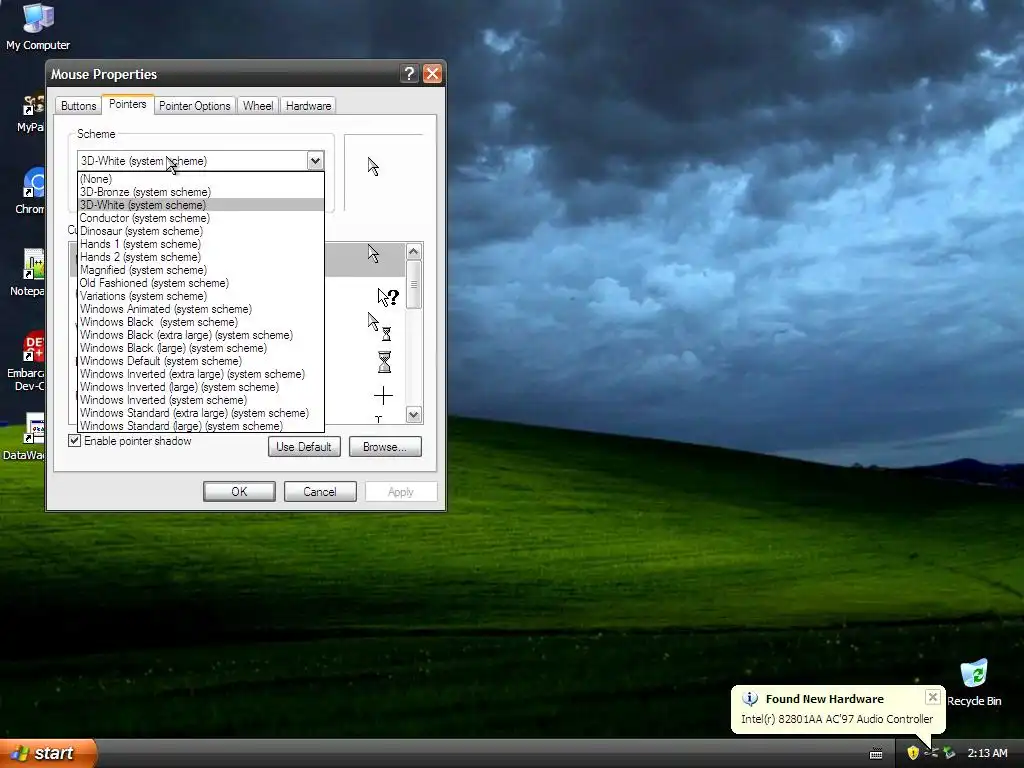Image resolution: width=1024 pixels, height=768 pixels.
Task: Click pointer list scroll up arrow
Action: pos(413,251)
